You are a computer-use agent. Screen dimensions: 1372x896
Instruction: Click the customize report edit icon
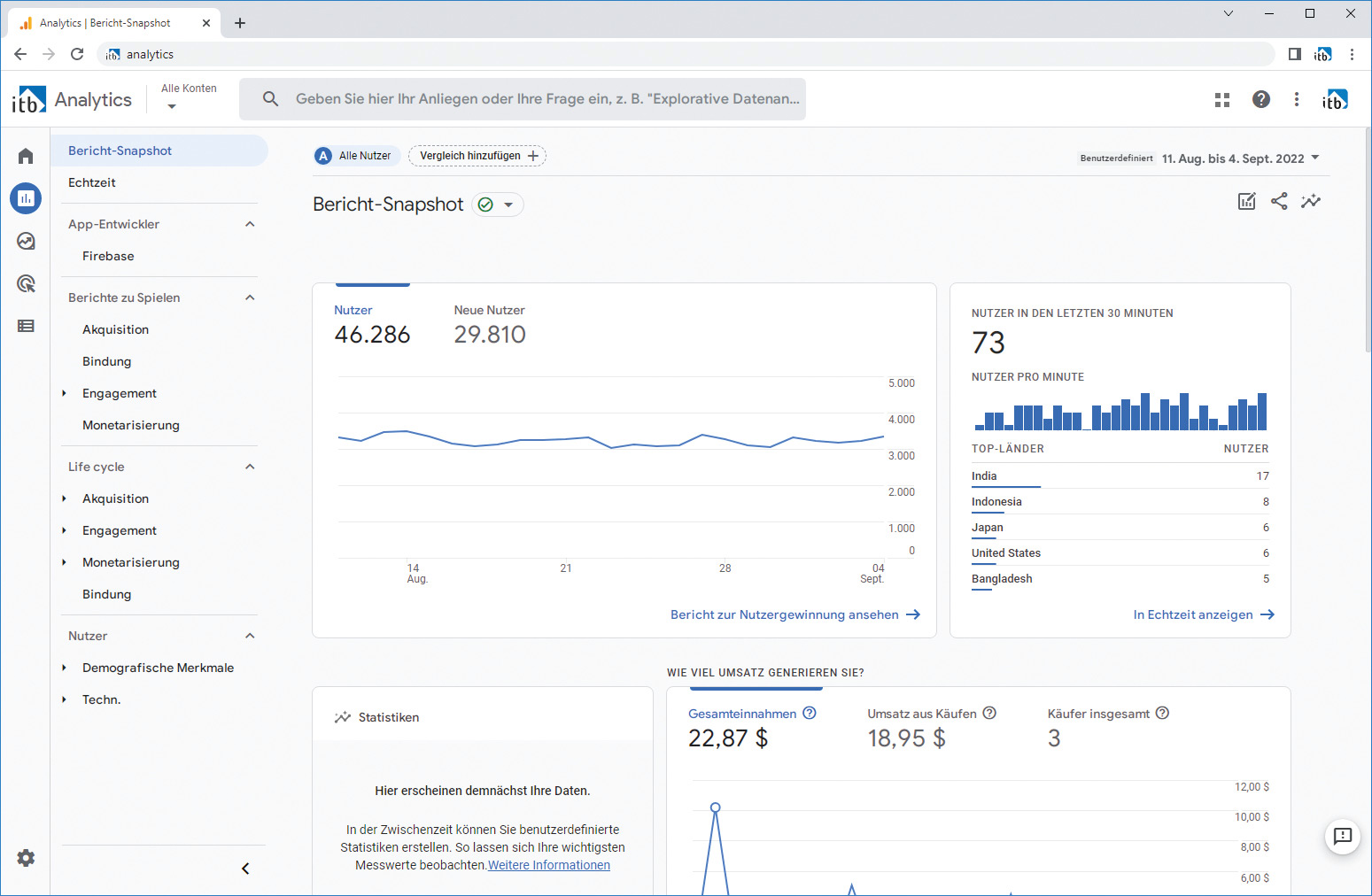(x=1247, y=201)
